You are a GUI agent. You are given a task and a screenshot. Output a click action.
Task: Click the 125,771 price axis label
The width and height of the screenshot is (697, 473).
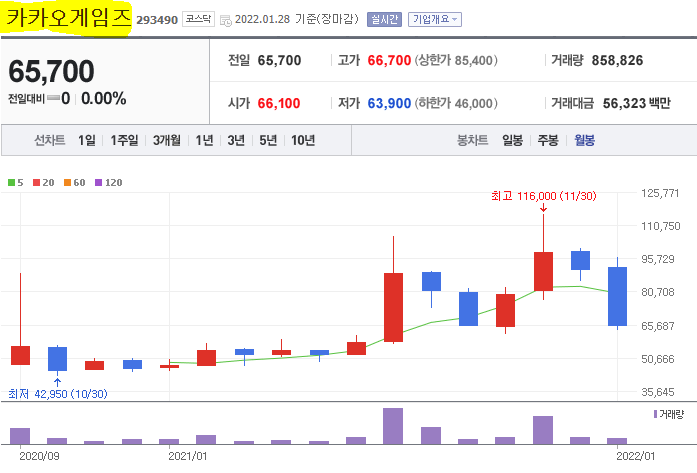coord(661,193)
